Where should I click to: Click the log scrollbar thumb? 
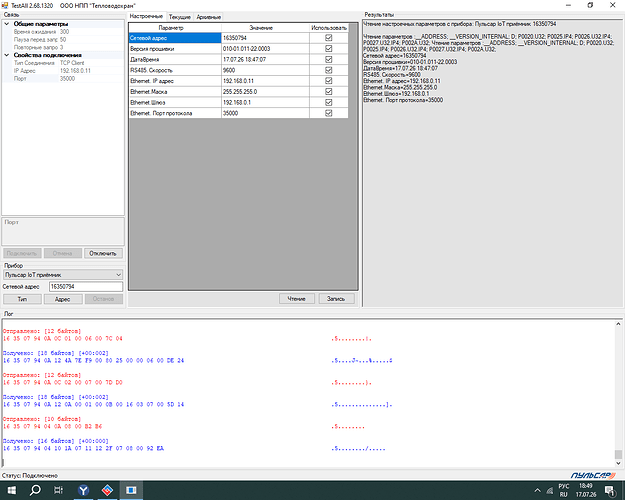[x=618, y=454]
